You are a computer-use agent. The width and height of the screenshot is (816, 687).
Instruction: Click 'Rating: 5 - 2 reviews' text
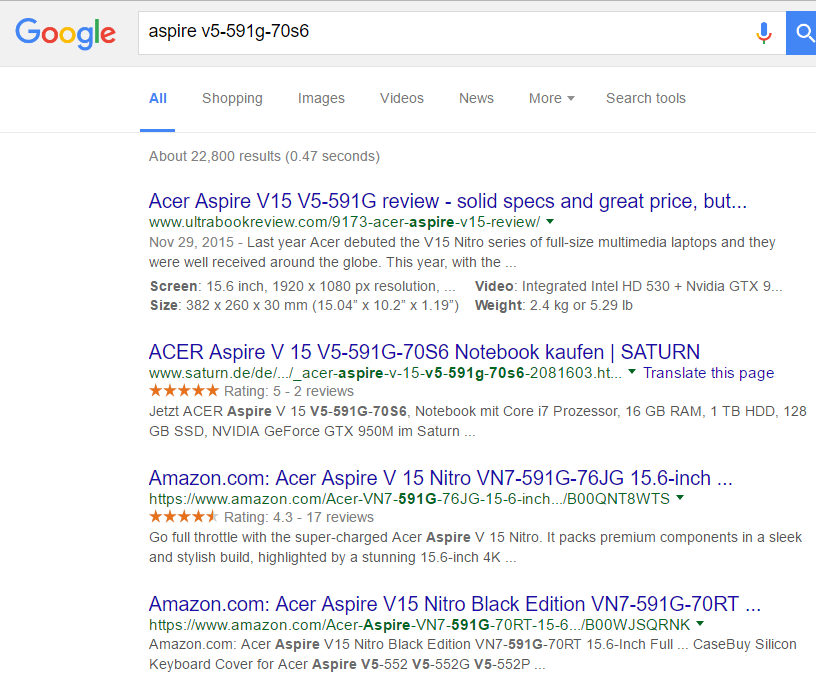289,391
